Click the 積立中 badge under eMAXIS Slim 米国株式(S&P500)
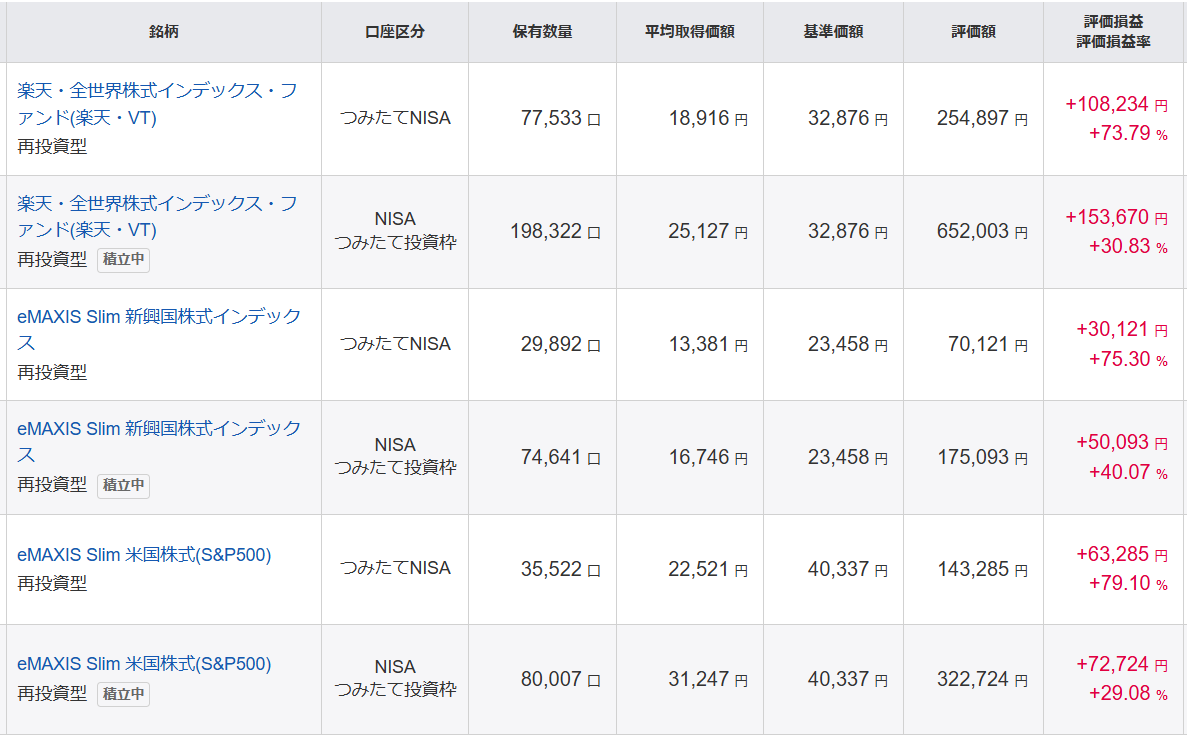Screen dimensions: 1187x738 [124, 694]
